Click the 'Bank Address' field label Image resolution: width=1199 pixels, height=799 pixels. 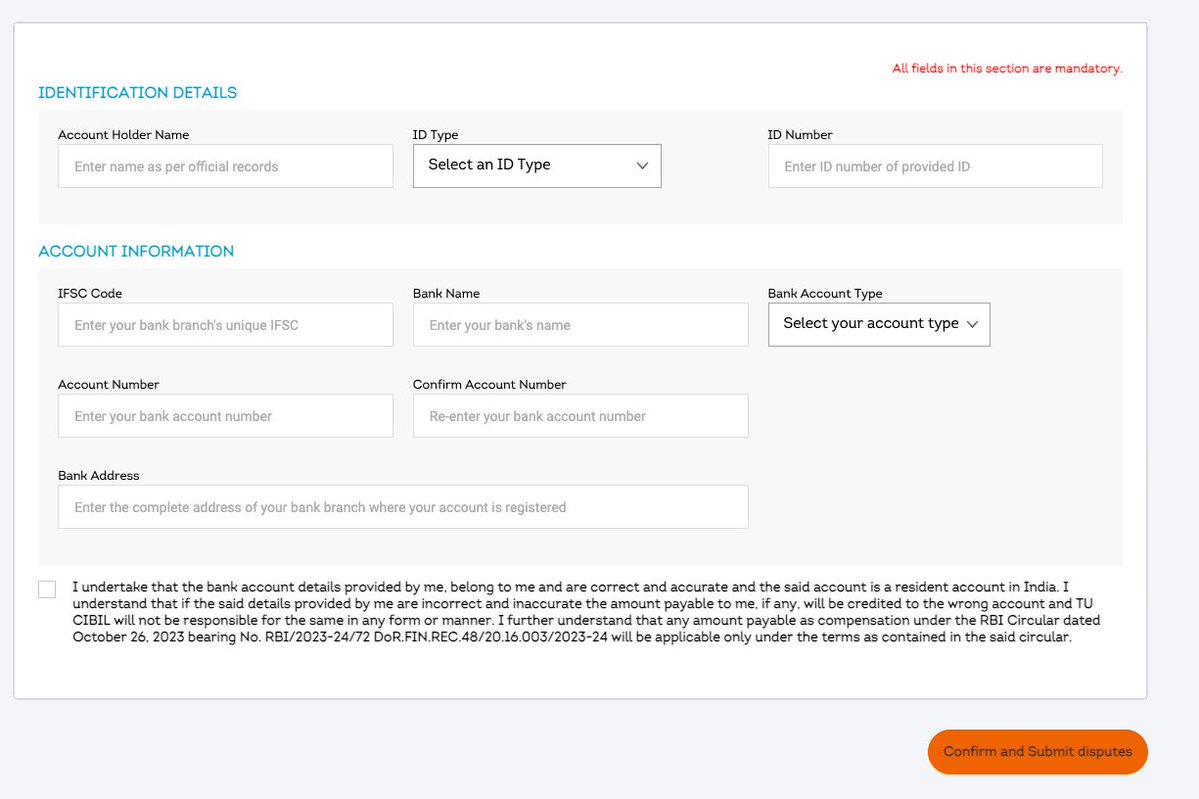click(99, 475)
